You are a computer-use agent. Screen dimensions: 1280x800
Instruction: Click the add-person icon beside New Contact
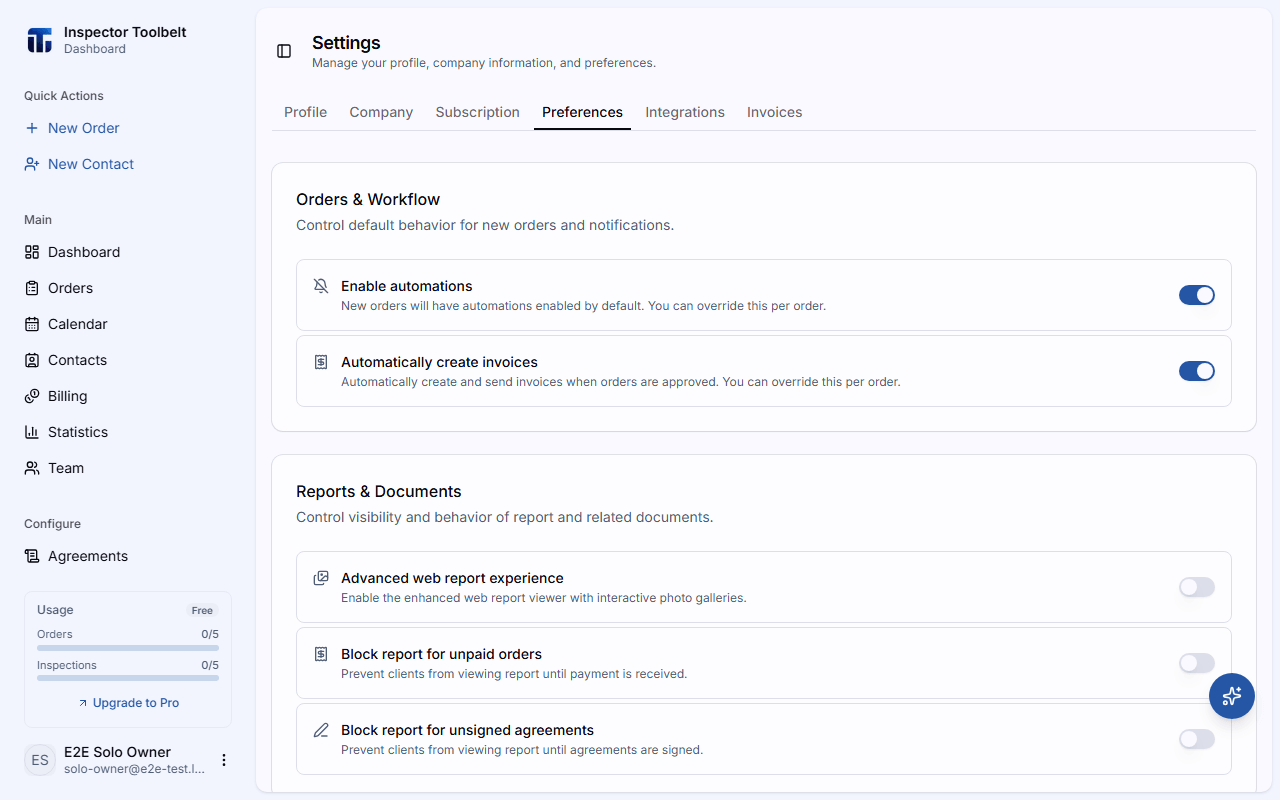coord(32,164)
